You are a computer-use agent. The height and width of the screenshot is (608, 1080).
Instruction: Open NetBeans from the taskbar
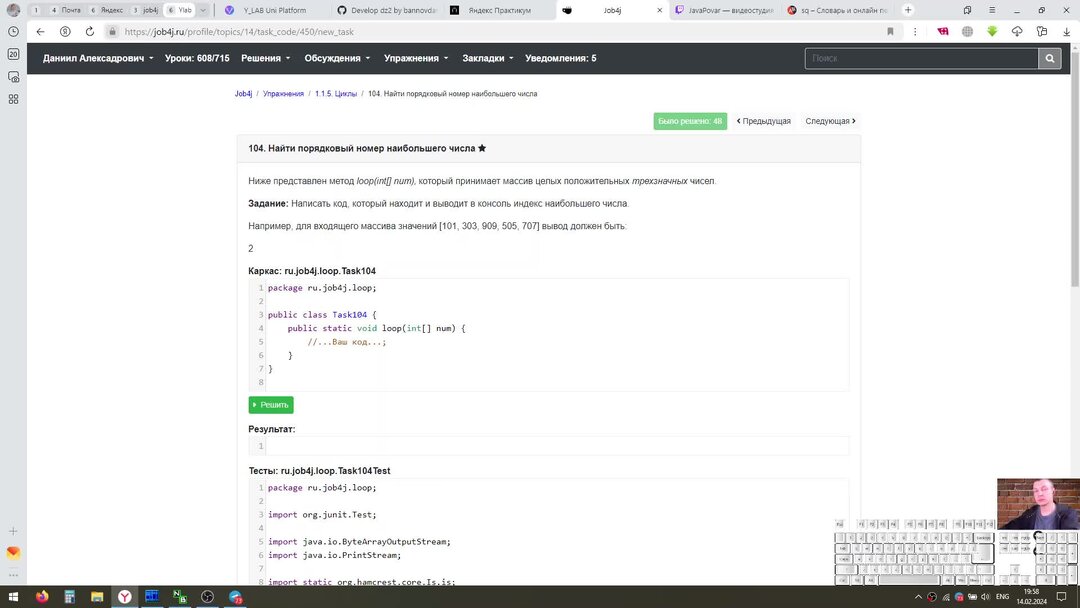(180, 597)
